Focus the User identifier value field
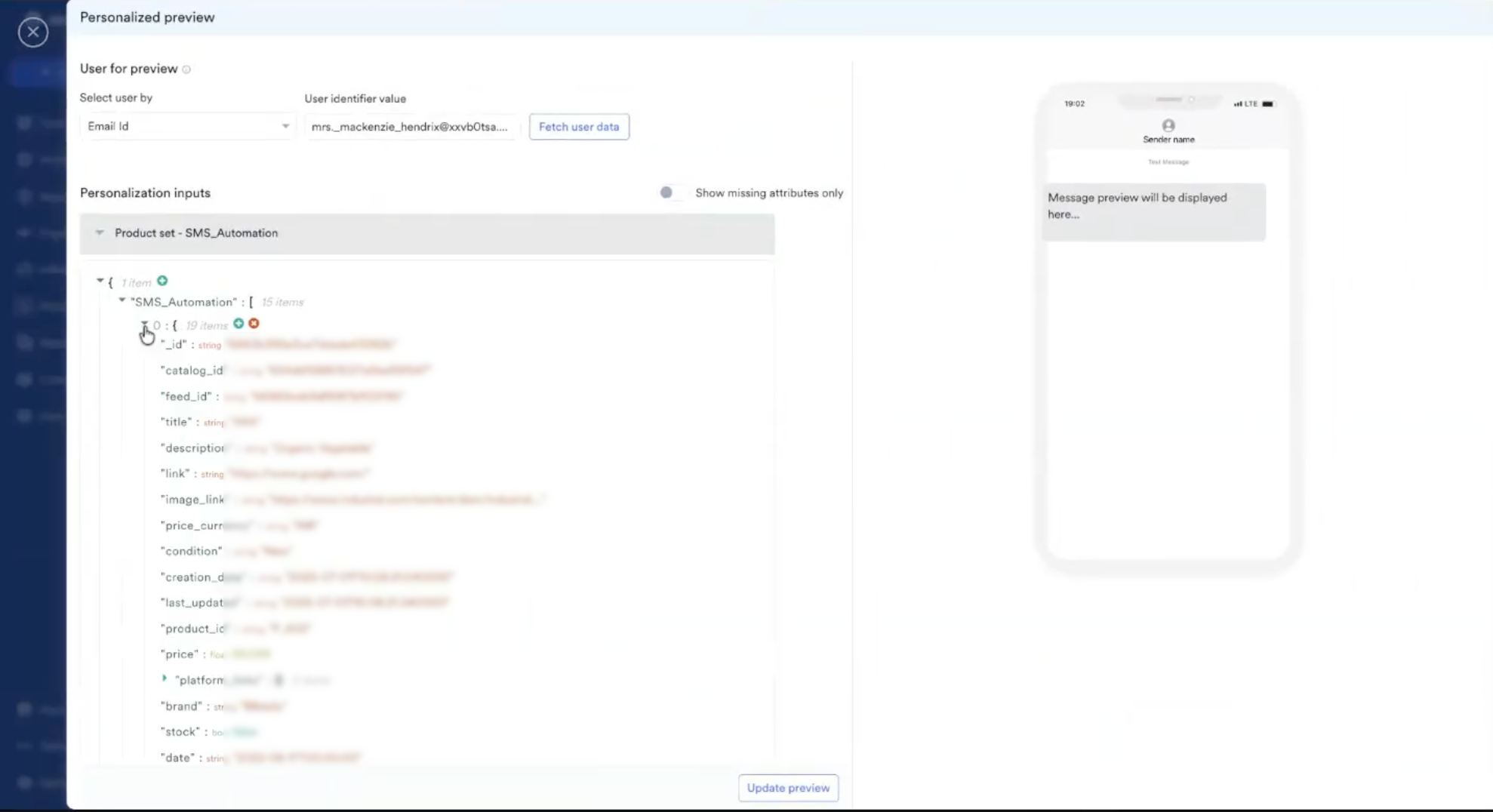Image resolution: width=1493 pixels, height=812 pixels. click(411, 127)
